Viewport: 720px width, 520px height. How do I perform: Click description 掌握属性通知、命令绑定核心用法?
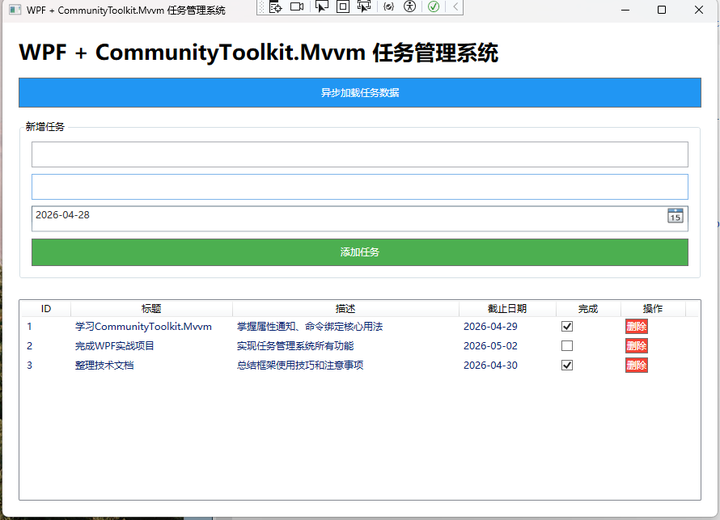coord(309,327)
